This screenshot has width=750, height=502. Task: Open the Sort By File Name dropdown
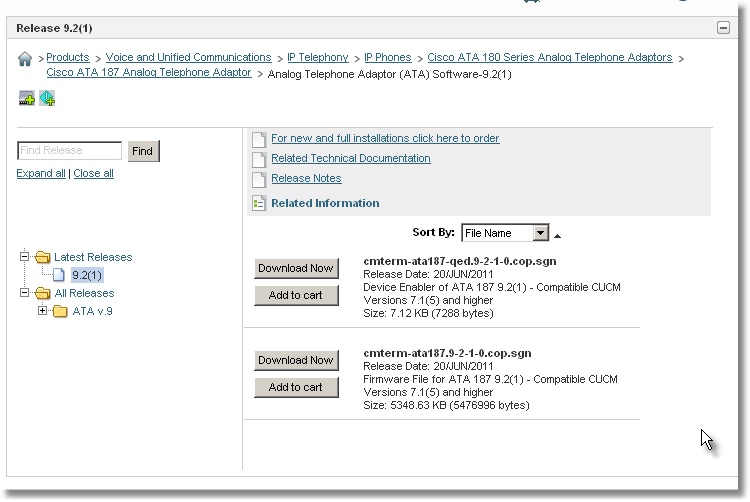point(540,233)
